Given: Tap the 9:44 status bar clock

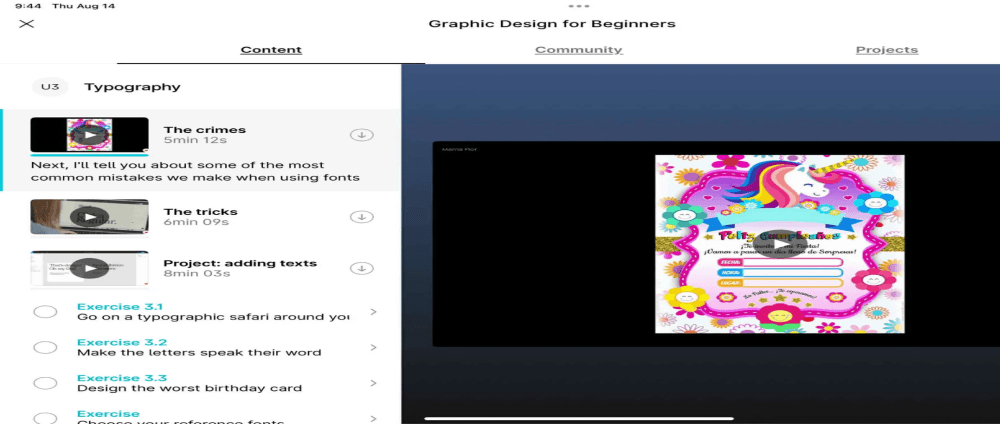Looking at the screenshot, I should (26, 6).
